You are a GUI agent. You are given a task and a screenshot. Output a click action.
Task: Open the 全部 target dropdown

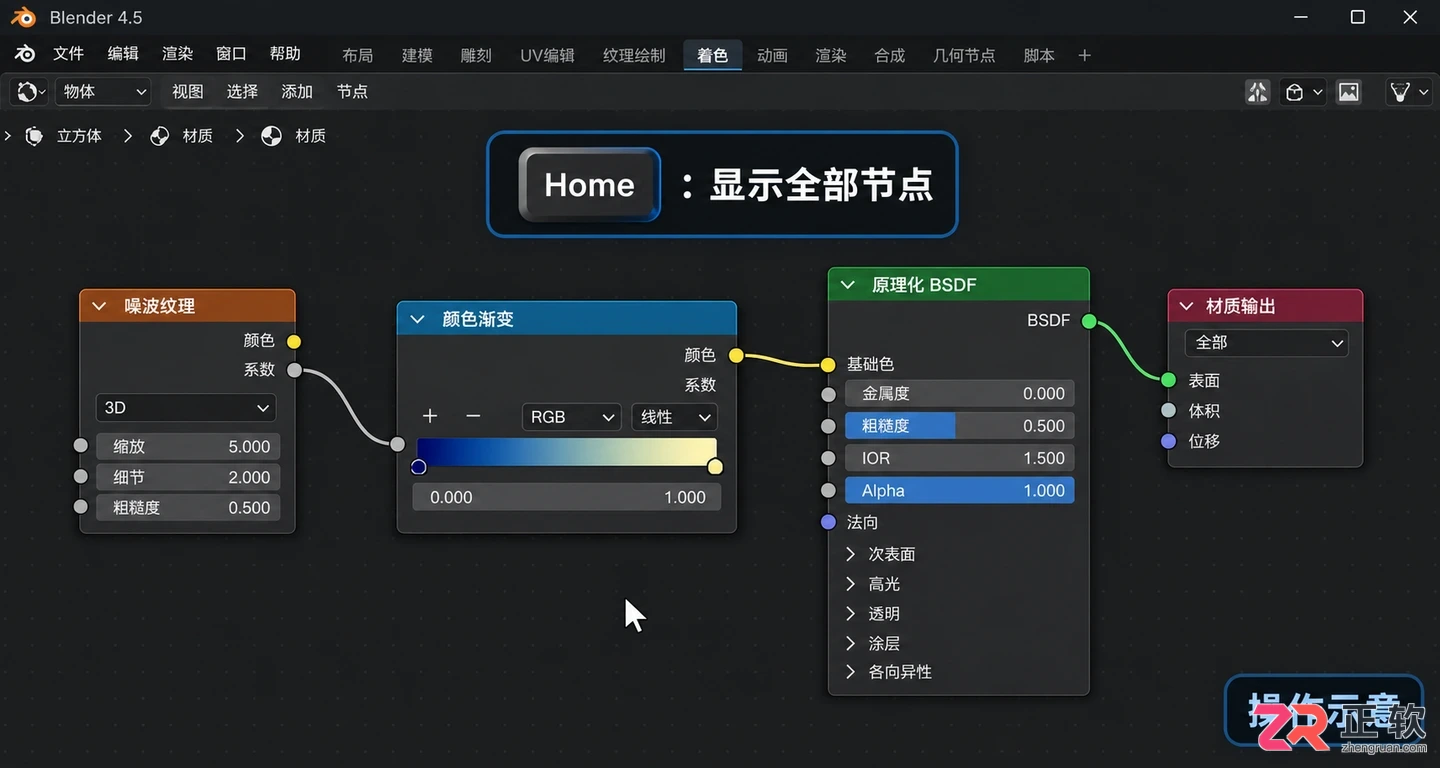pyautogui.click(x=1267, y=343)
